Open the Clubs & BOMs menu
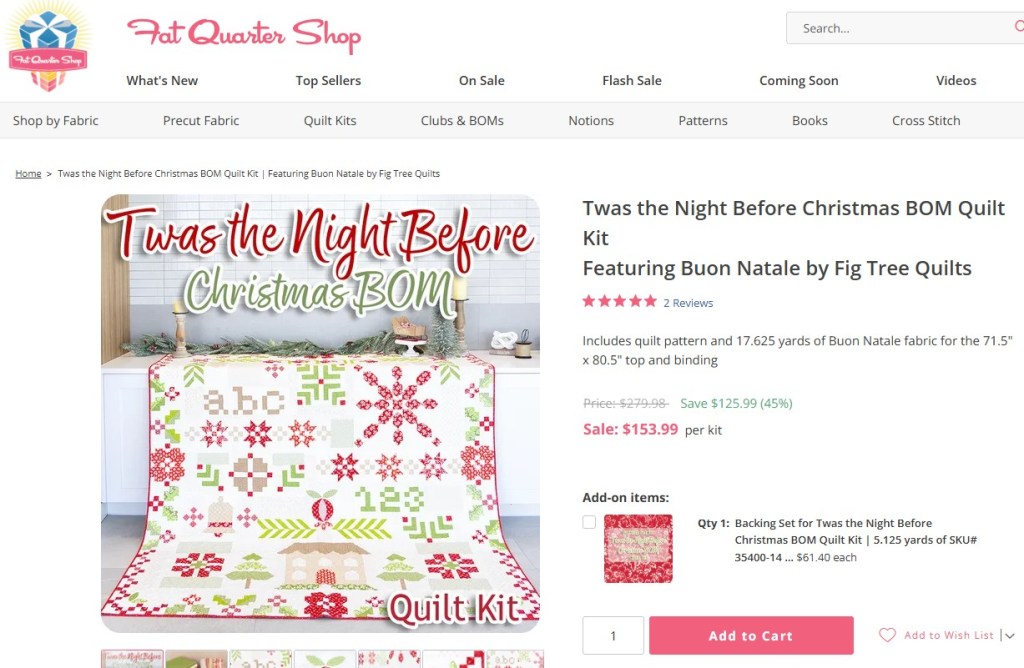Viewport: 1024px width, 668px height. [x=462, y=120]
